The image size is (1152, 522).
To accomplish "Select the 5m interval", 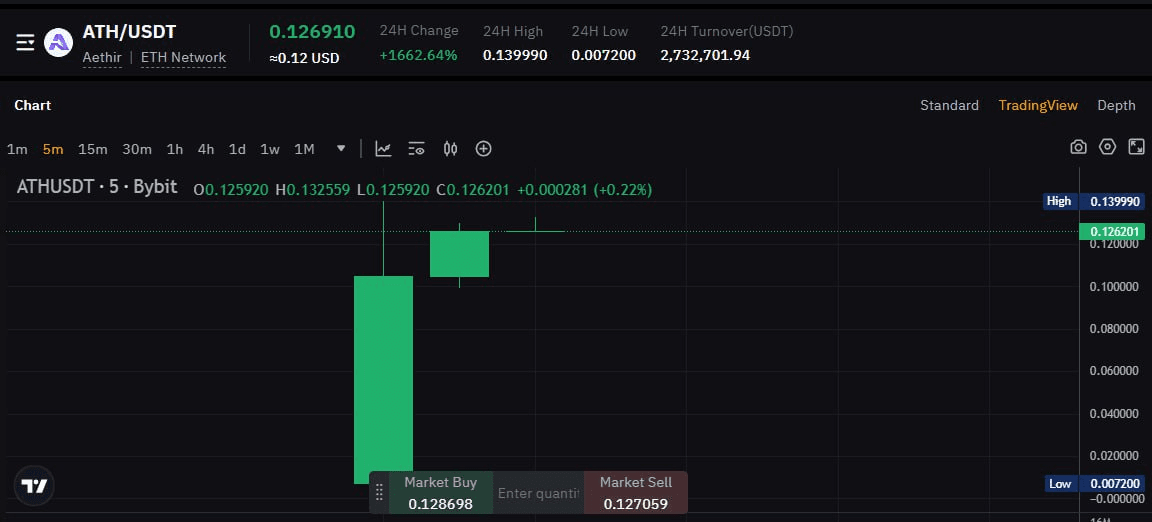I will [53, 149].
